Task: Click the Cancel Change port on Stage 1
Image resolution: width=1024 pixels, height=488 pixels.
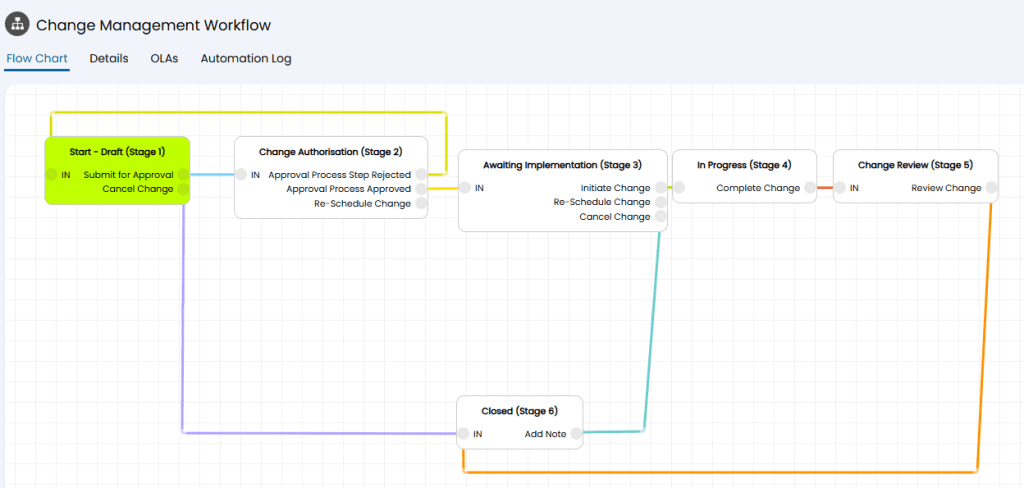Action: (183, 189)
